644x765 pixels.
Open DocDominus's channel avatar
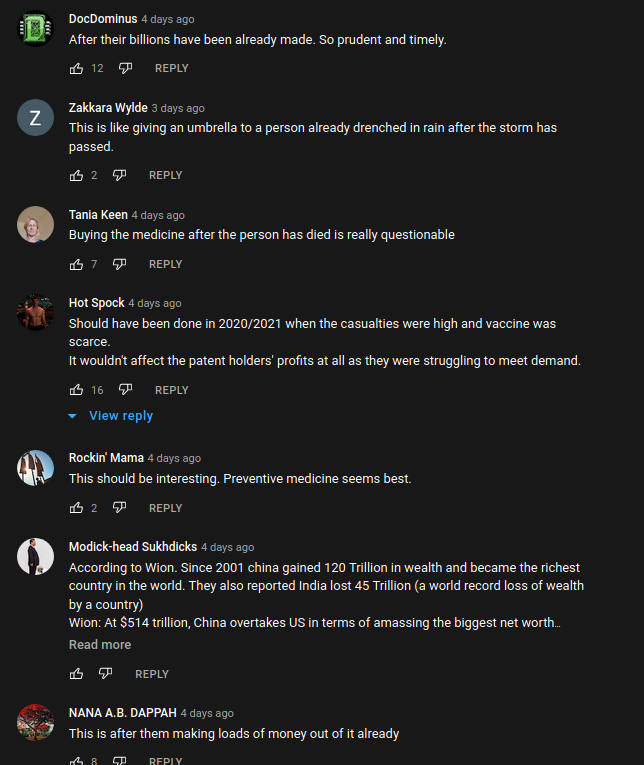tap(35, 28)
